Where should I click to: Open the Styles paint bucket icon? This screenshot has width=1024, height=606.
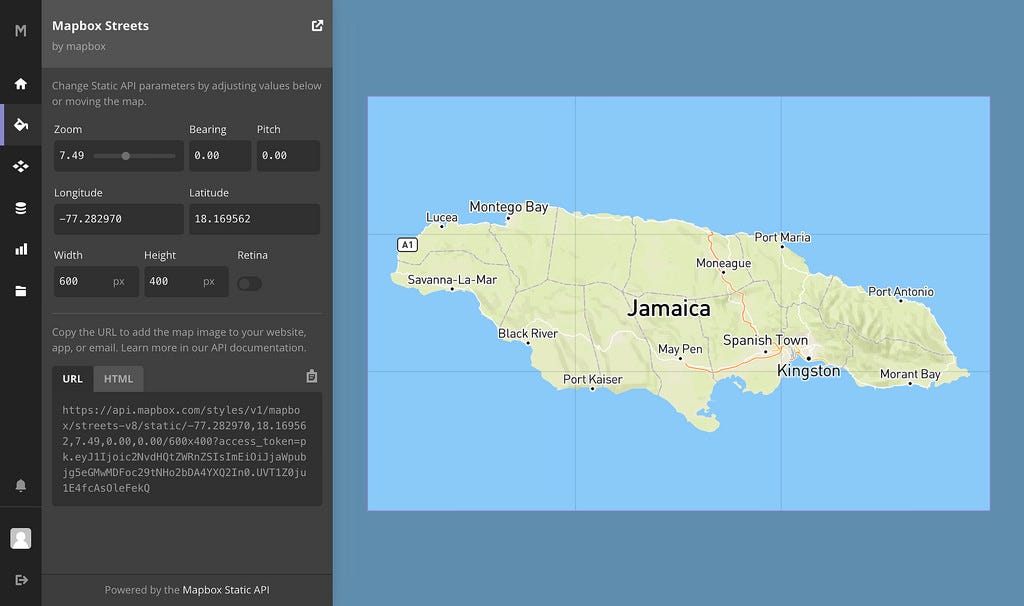click(x=20, y=125)
